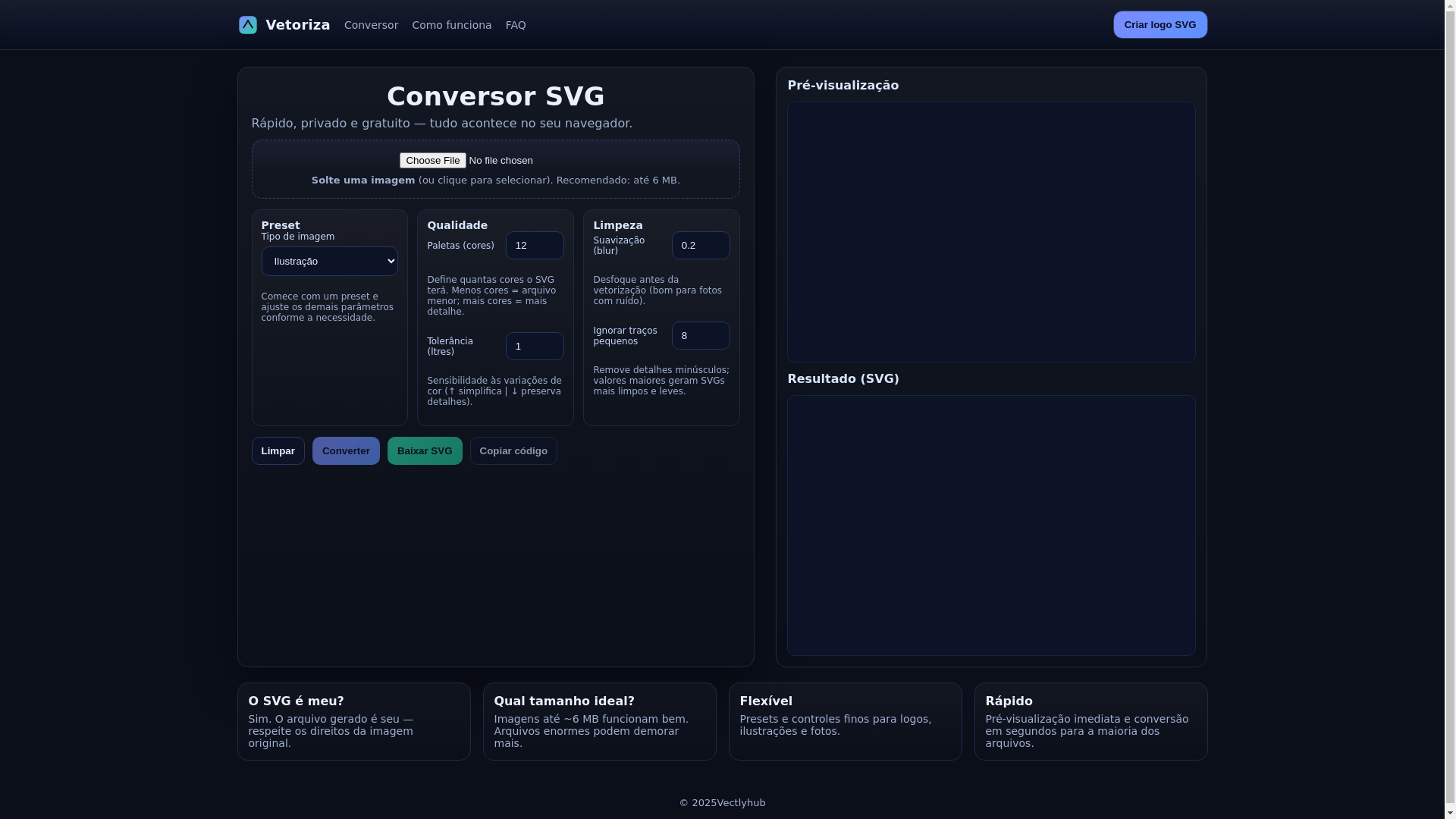The width and height of the screenshot is (1456, 819).
Task: Click the Baixar SVG button
Action: point(424,450)
